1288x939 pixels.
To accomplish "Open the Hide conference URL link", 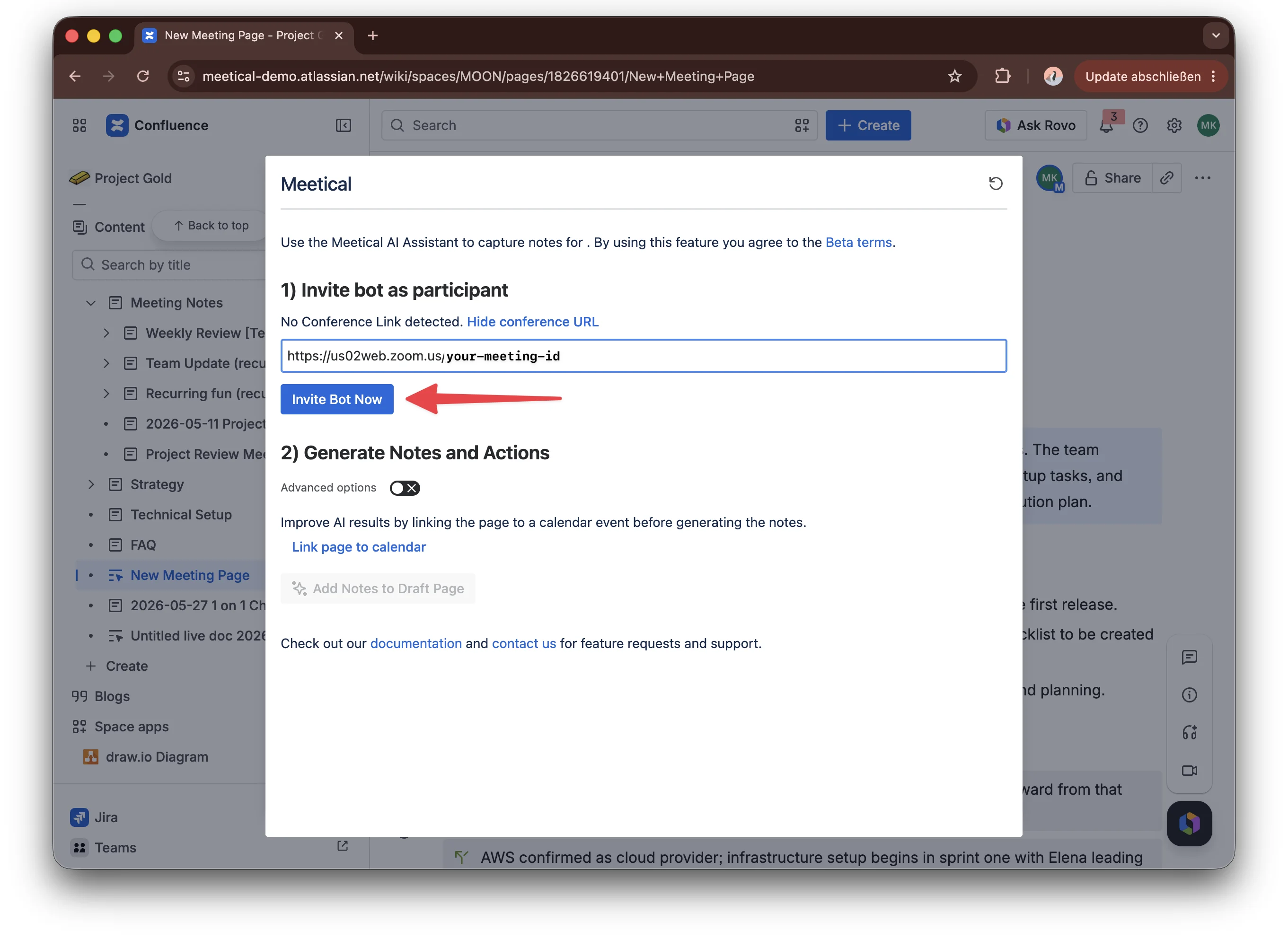I will pos(533,322).
